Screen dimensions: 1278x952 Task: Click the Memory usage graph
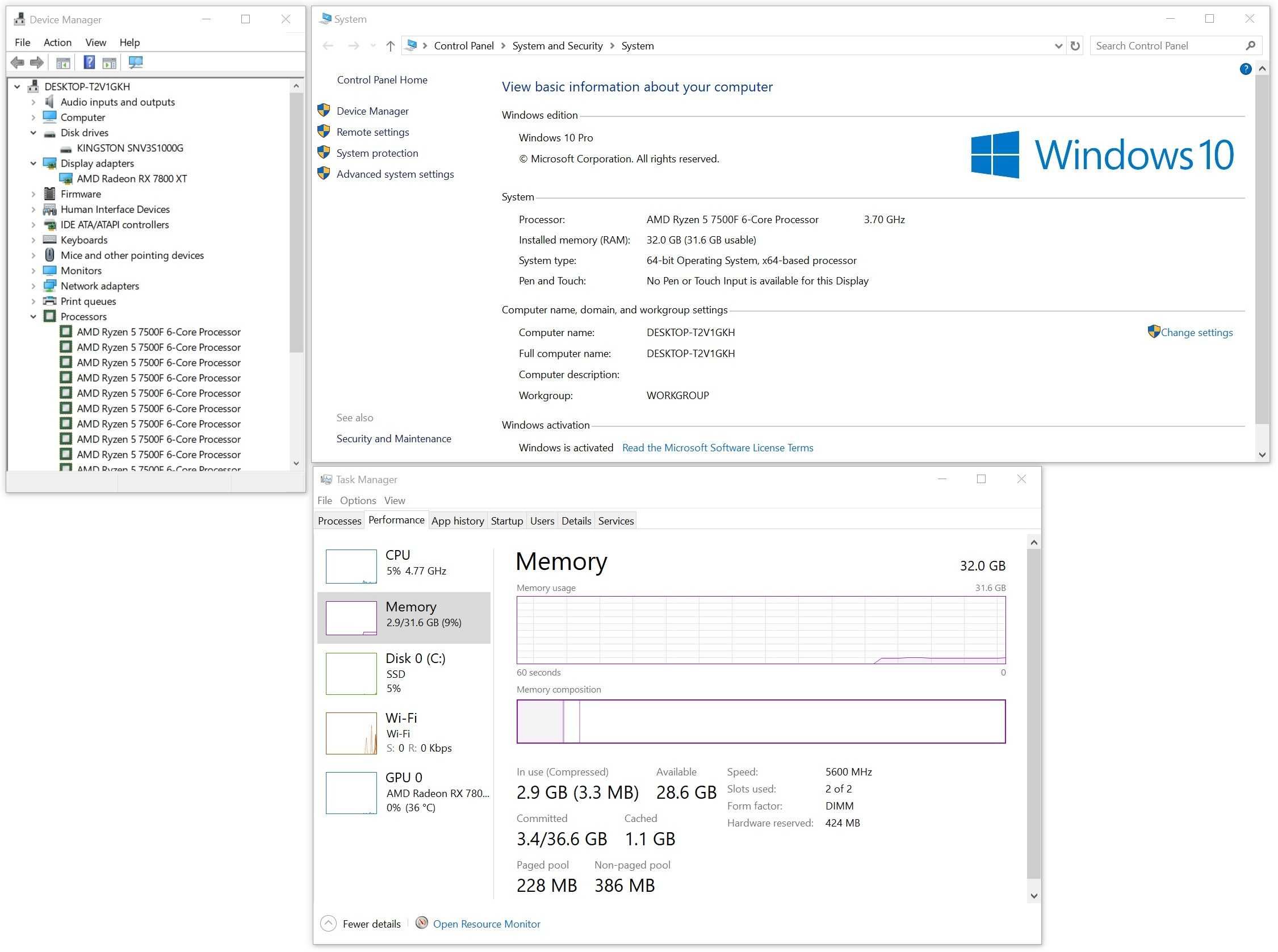pyautogui.click(x=761, y=630)
